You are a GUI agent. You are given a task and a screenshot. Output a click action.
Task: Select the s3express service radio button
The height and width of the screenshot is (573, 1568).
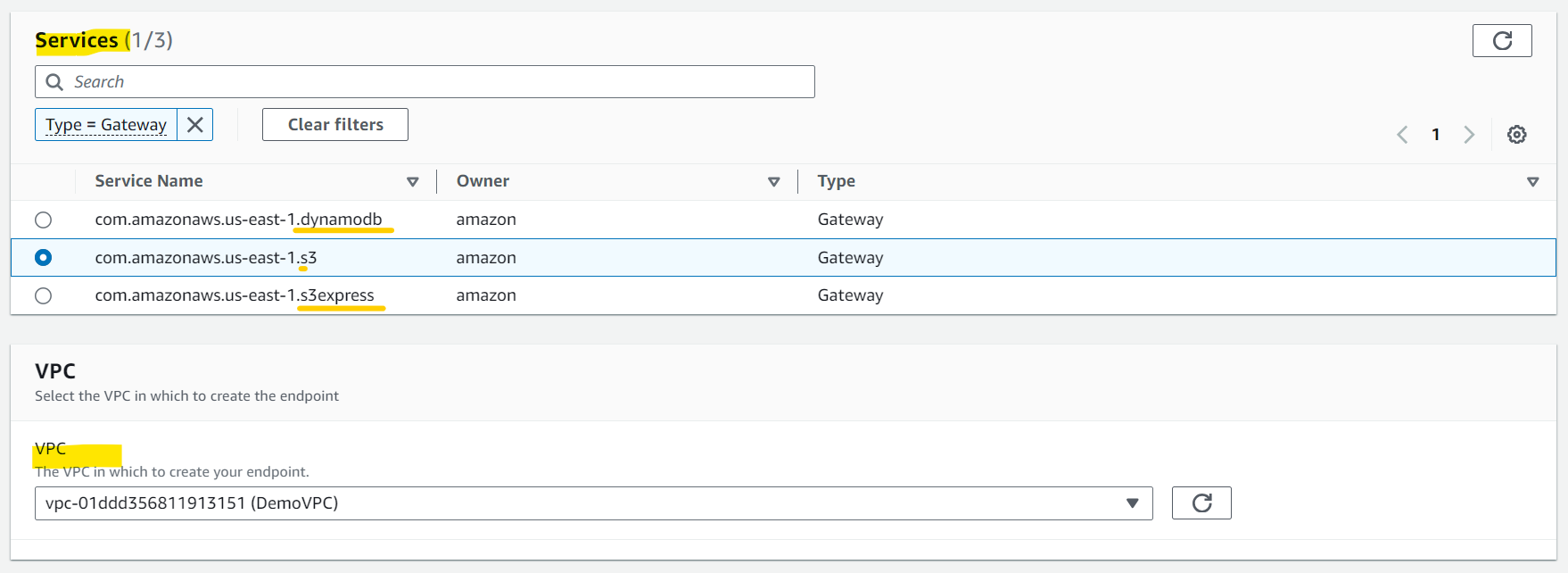click(43, 295)
